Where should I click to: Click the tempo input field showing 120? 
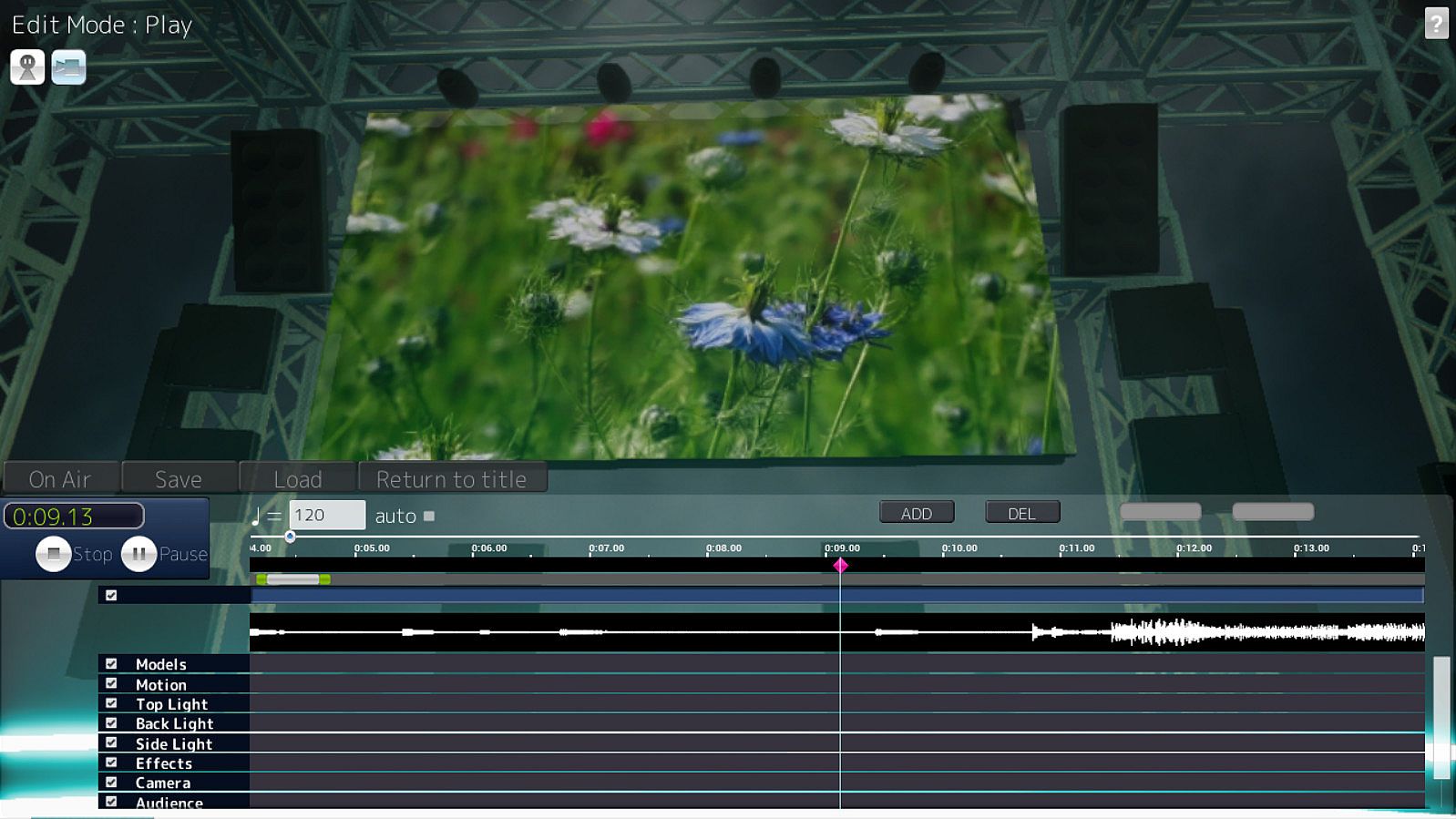tap(327, 515)
